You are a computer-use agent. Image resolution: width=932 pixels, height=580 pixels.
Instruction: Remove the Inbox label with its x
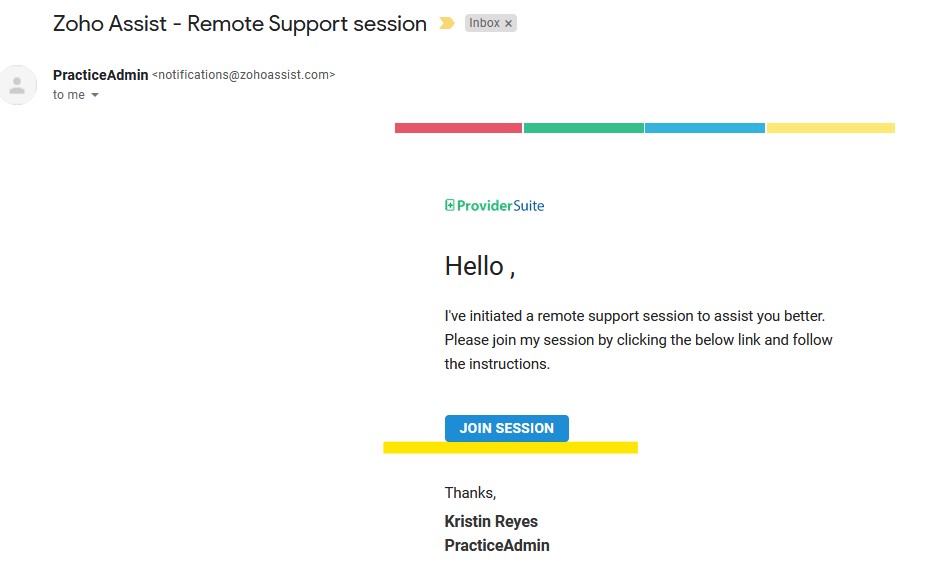[508, 24]
